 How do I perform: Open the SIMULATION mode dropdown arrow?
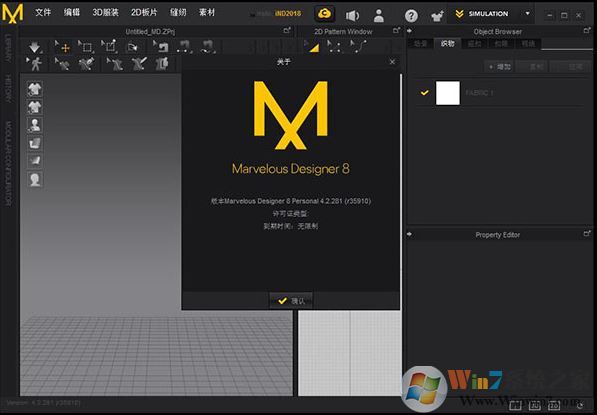coord(527,13)
